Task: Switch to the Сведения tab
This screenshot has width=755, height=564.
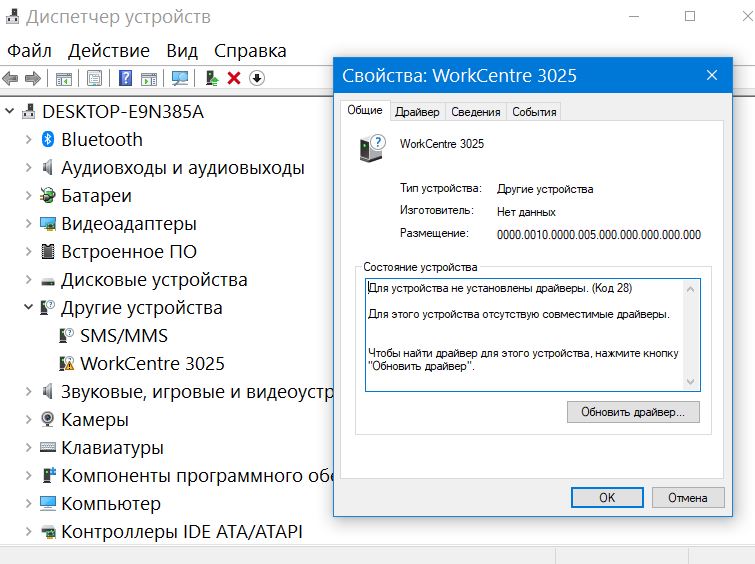Action: pos(476,112)
